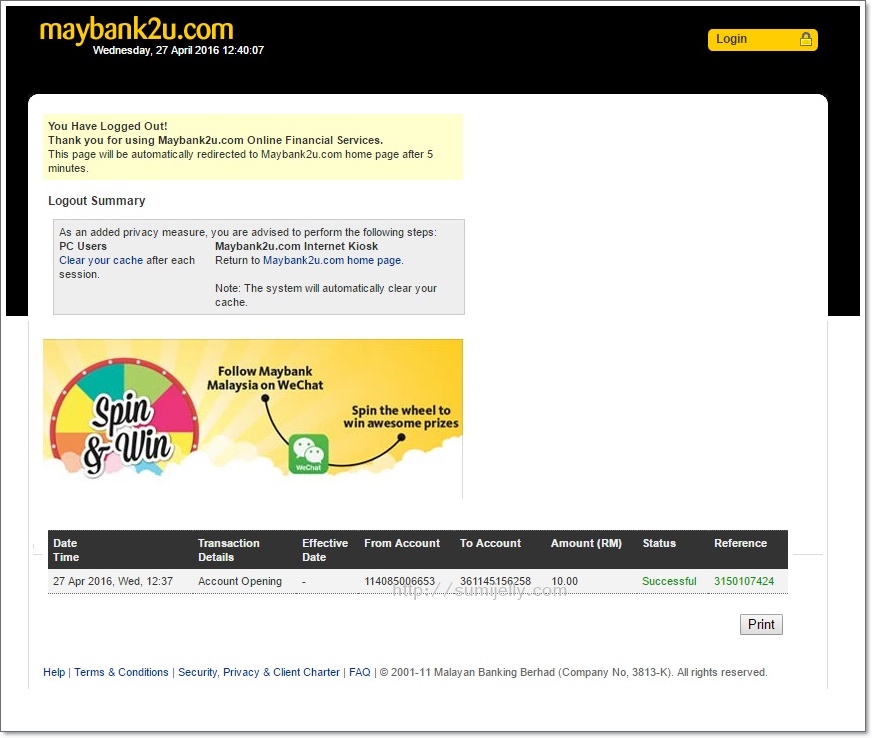
Task: Click 'Account Opening' transaction details cell
Action: tap(240, 581)
